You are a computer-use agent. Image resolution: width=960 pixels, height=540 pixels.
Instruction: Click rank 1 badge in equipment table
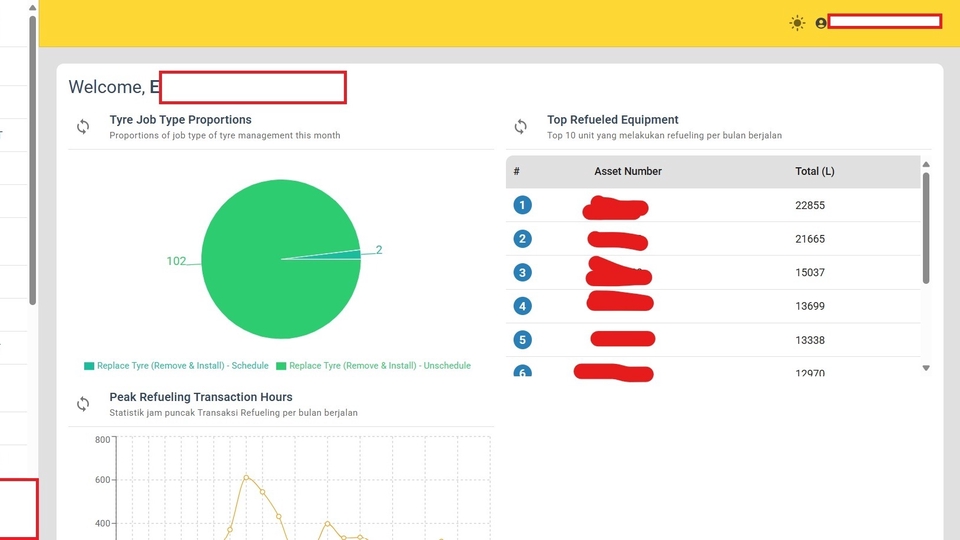pos(522,205)
